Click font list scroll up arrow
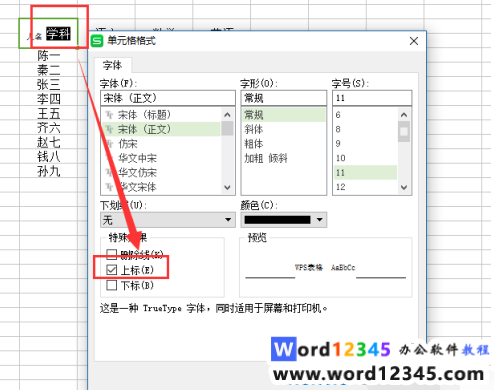494x390 pixels. pyautogui.click(x=227, y=115)
